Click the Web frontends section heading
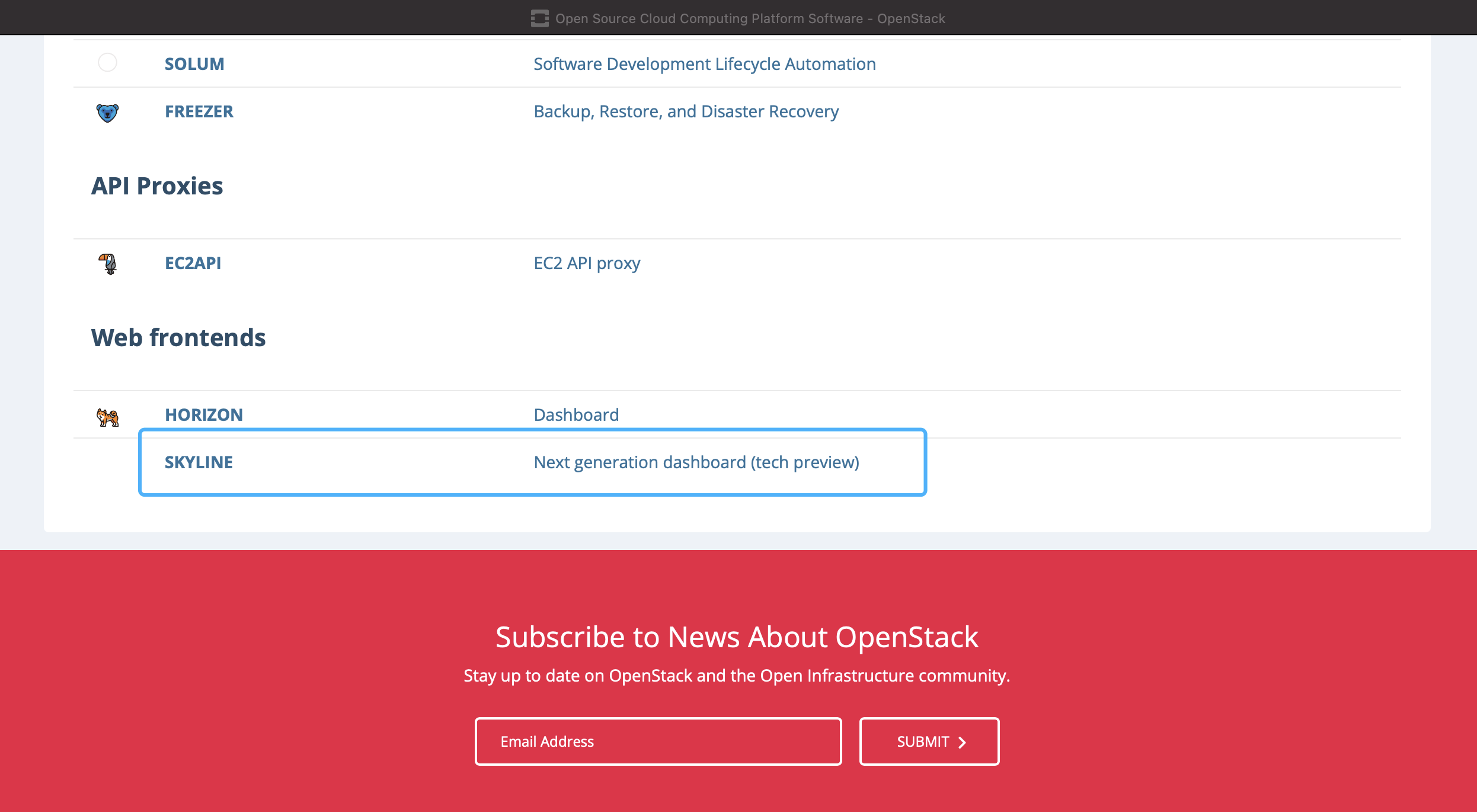Image resolution: width=1477 pixels, height=812 pixels. [x=178, y=337]
